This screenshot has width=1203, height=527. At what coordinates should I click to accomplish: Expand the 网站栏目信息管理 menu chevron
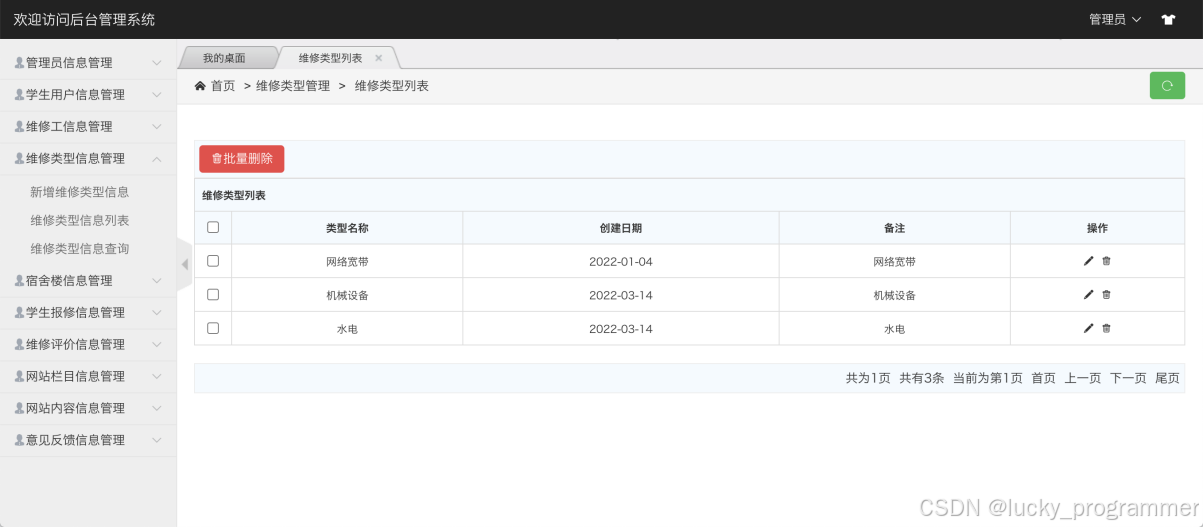pos(157,376)
